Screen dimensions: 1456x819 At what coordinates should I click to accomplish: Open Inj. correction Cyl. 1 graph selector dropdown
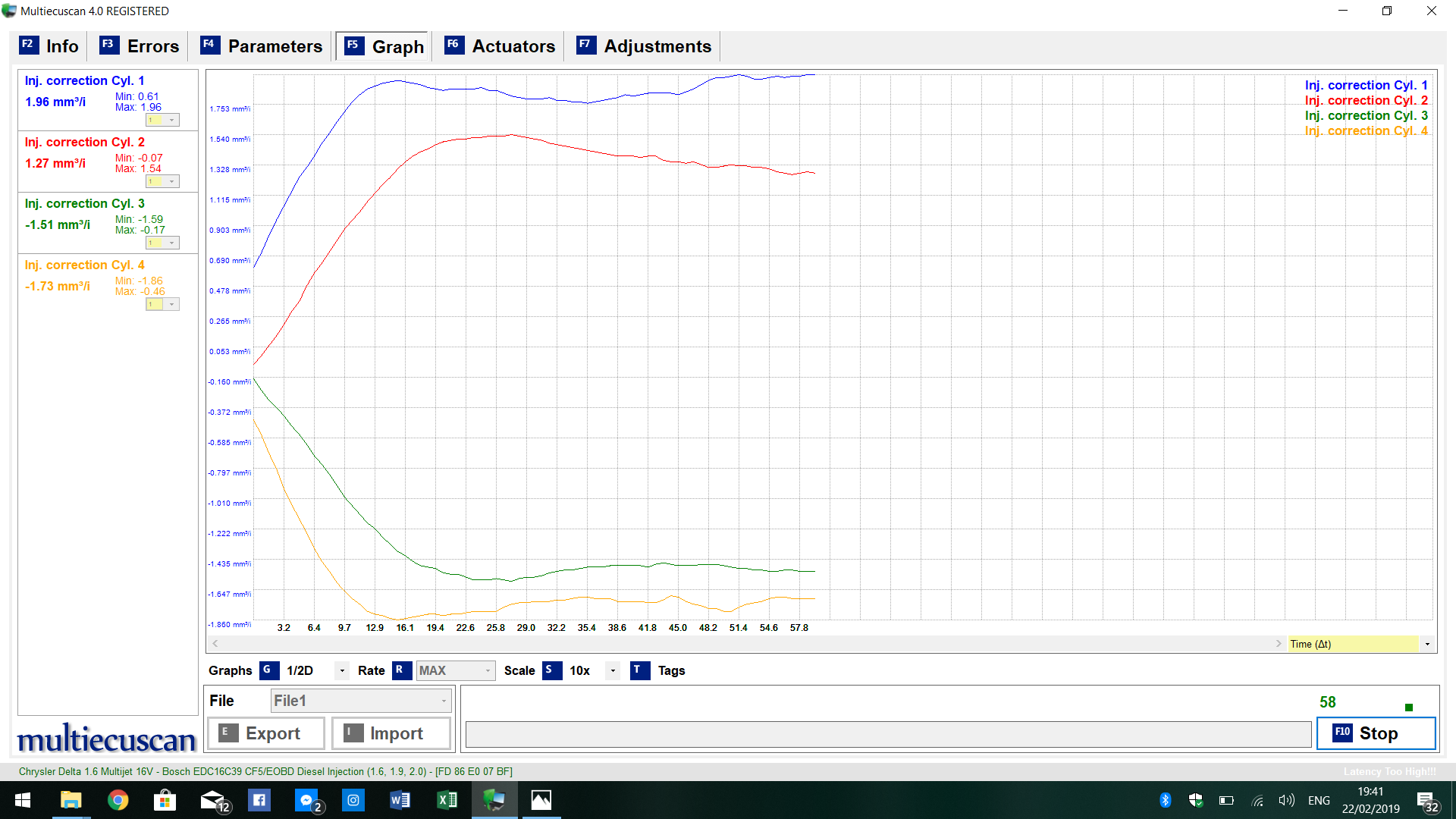[x=172, y=120]
